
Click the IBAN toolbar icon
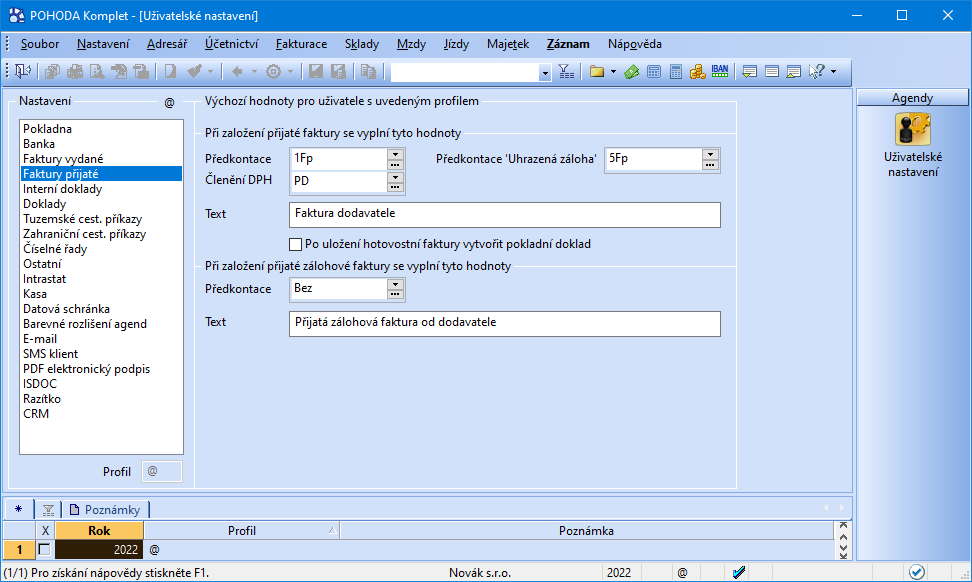point(720,71)
